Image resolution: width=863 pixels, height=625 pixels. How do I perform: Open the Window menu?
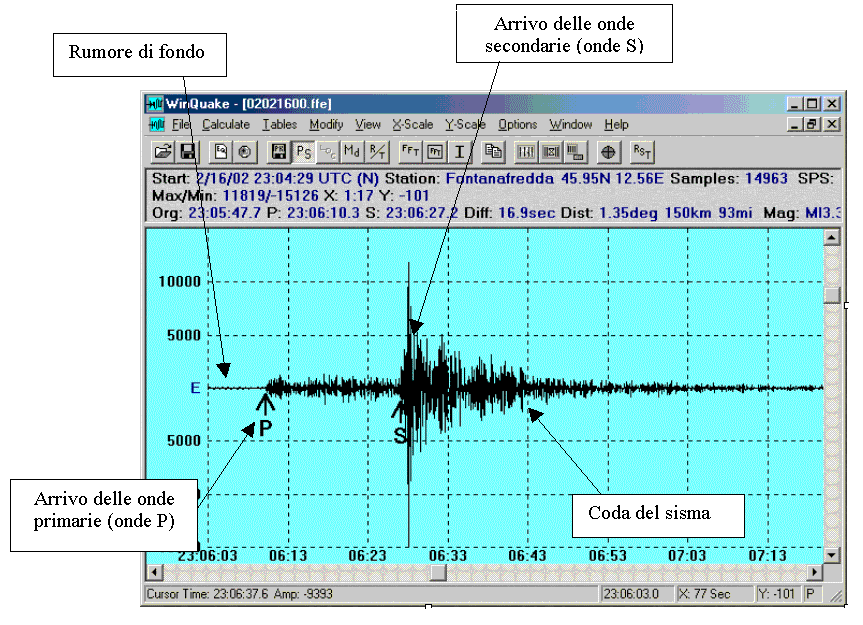click(571, 125)
